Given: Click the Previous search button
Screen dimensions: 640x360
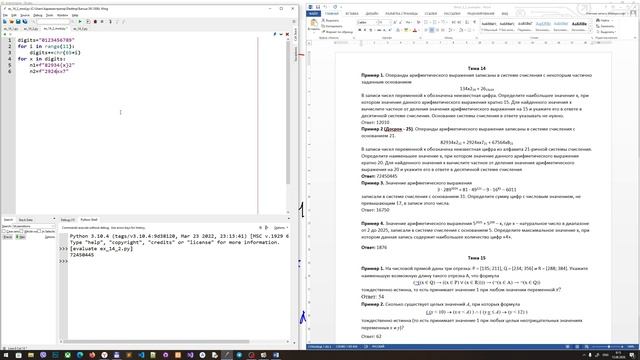Looking at the screenshot, I should (x=7, y=237).
